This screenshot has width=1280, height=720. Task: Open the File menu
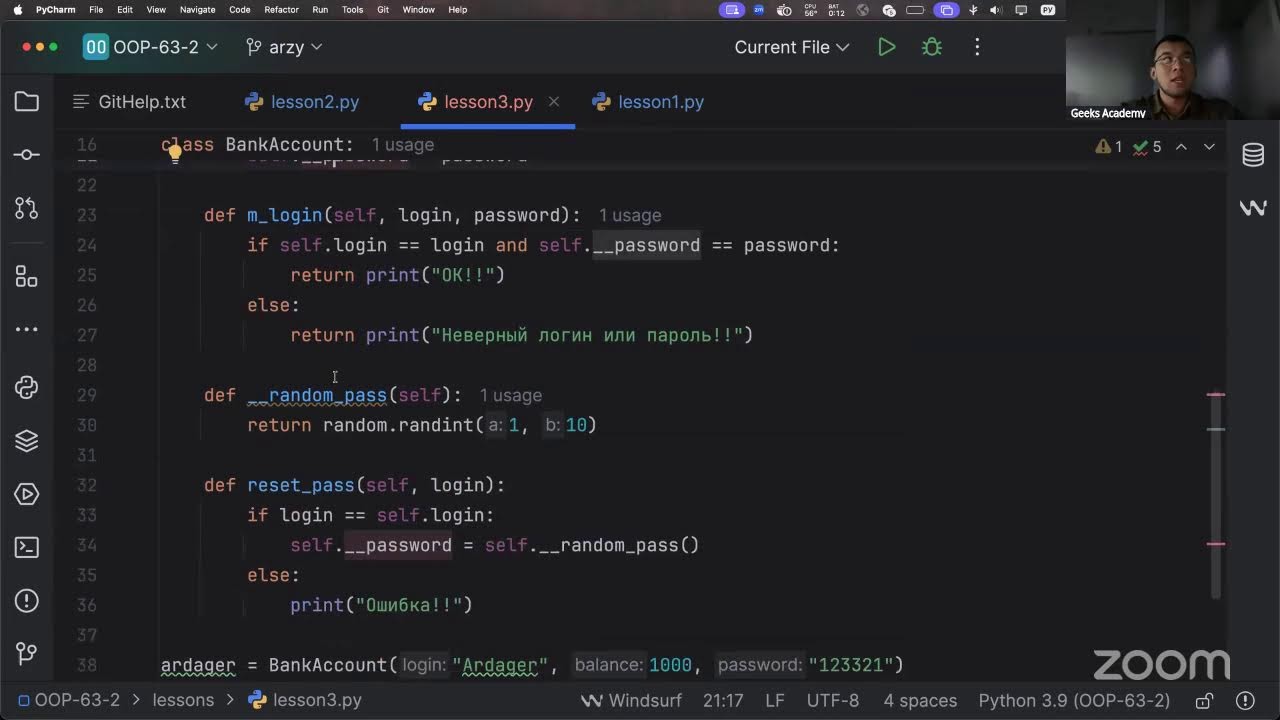pos(96,10)
